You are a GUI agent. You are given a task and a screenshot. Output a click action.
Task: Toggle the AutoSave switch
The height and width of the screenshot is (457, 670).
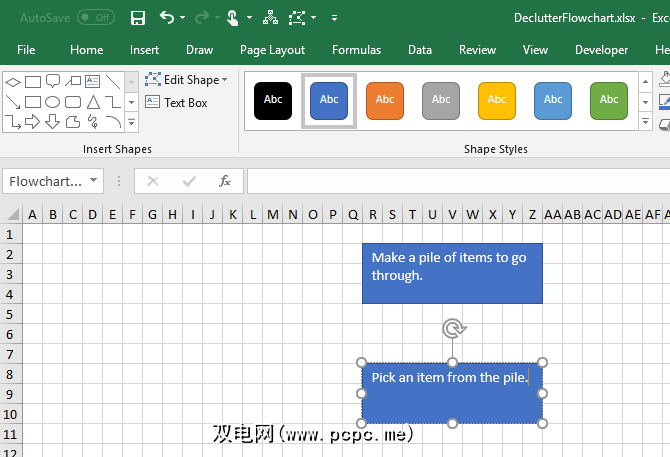tap(96, 18)
